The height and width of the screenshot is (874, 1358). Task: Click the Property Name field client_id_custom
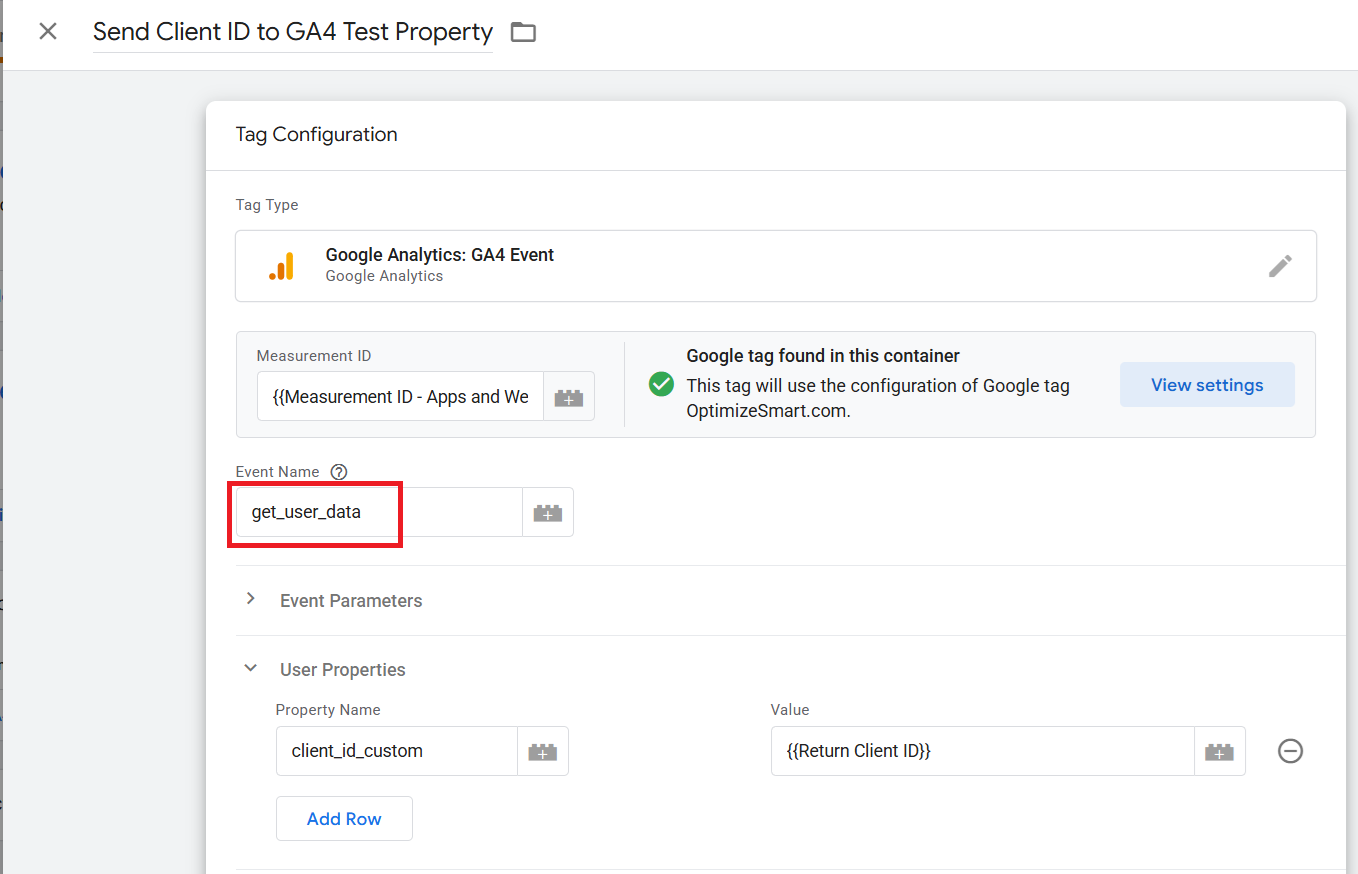(396, 752)
